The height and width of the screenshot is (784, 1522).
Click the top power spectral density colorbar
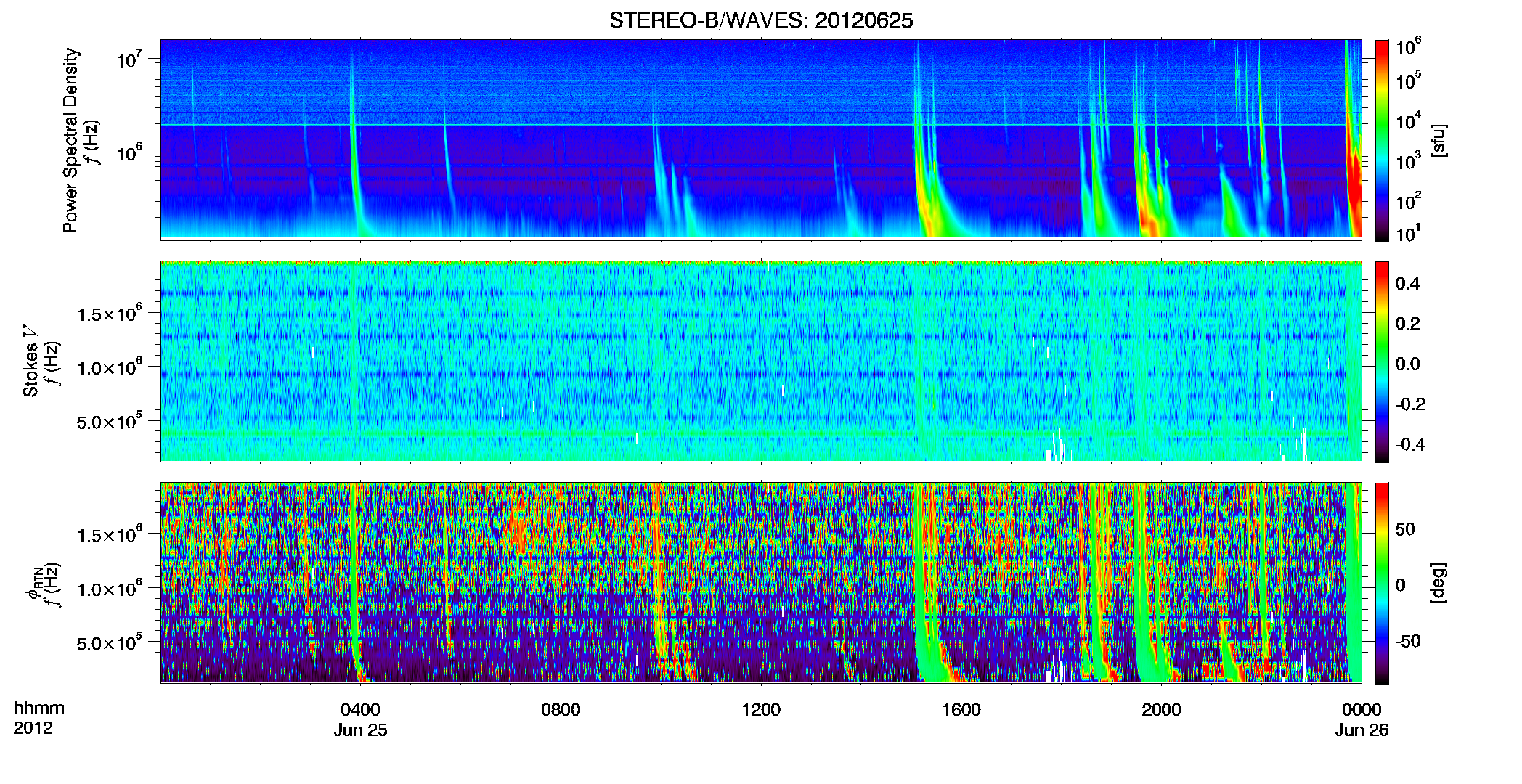pos(1382,140)
